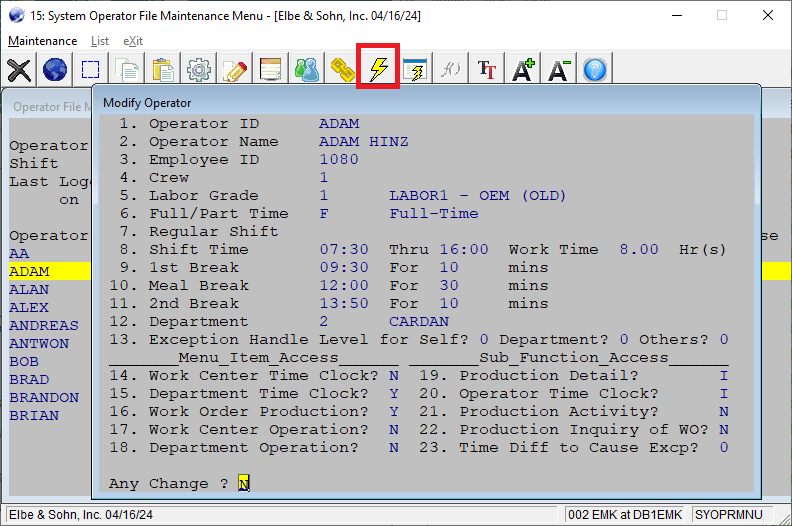Click the Production Detail value I
The image size is (792, 526).
coord(724,376)
